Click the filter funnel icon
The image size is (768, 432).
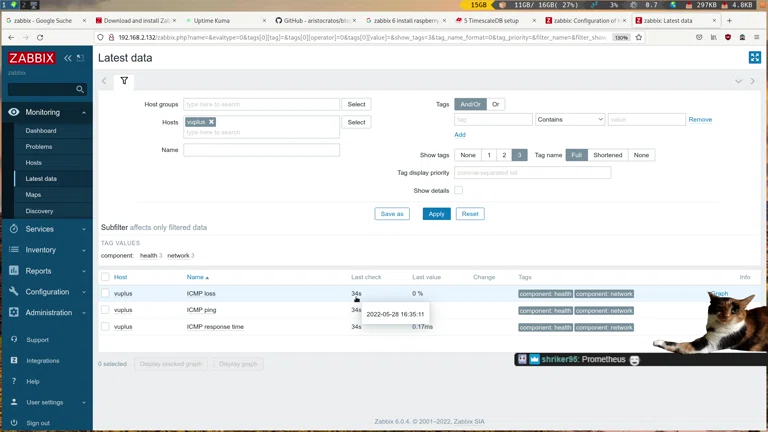tap(124, 81)
